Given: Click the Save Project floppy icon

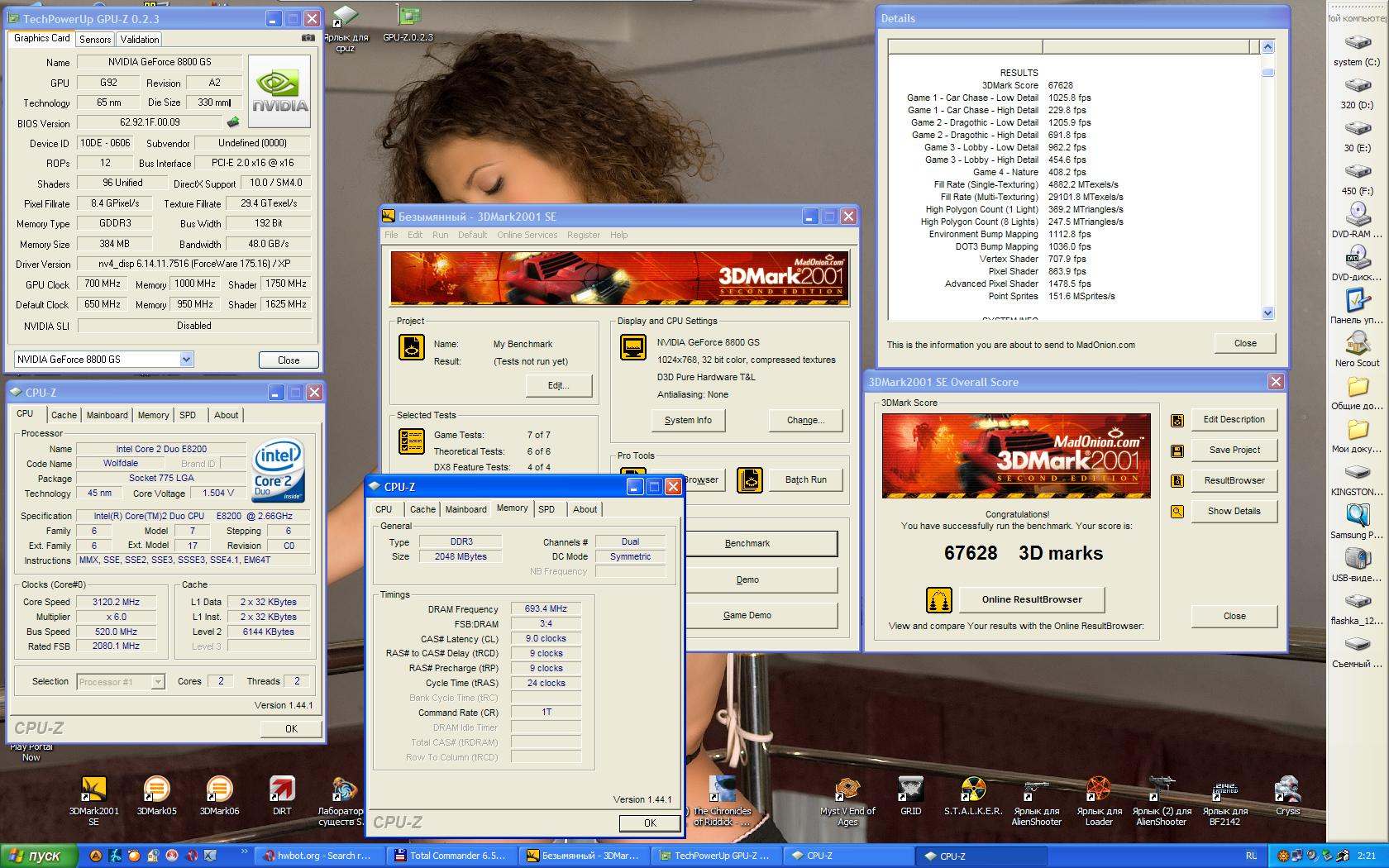Looking at the screenshot, I should [x=1177, y=451].
